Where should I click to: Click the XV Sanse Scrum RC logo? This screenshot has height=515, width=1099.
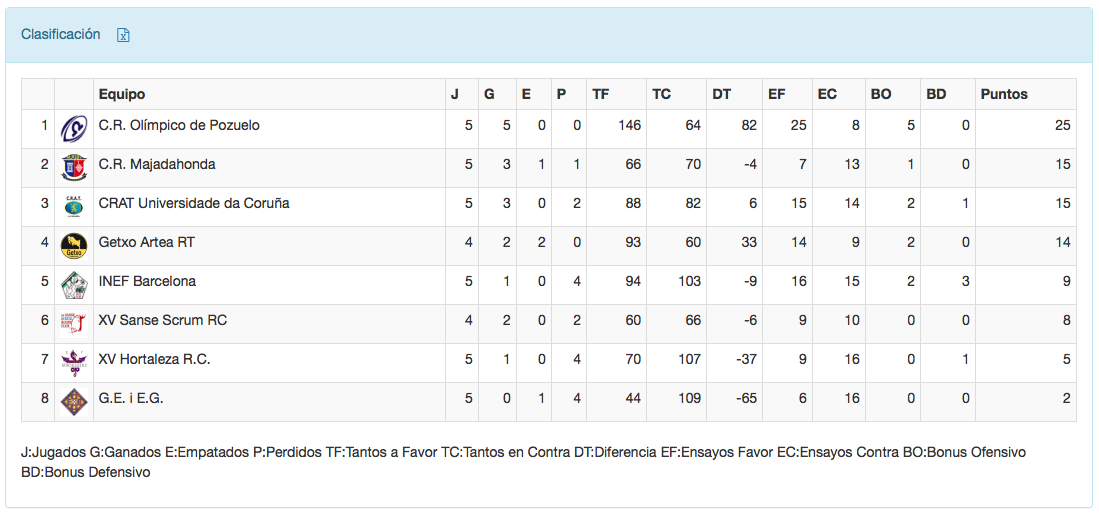74,323
